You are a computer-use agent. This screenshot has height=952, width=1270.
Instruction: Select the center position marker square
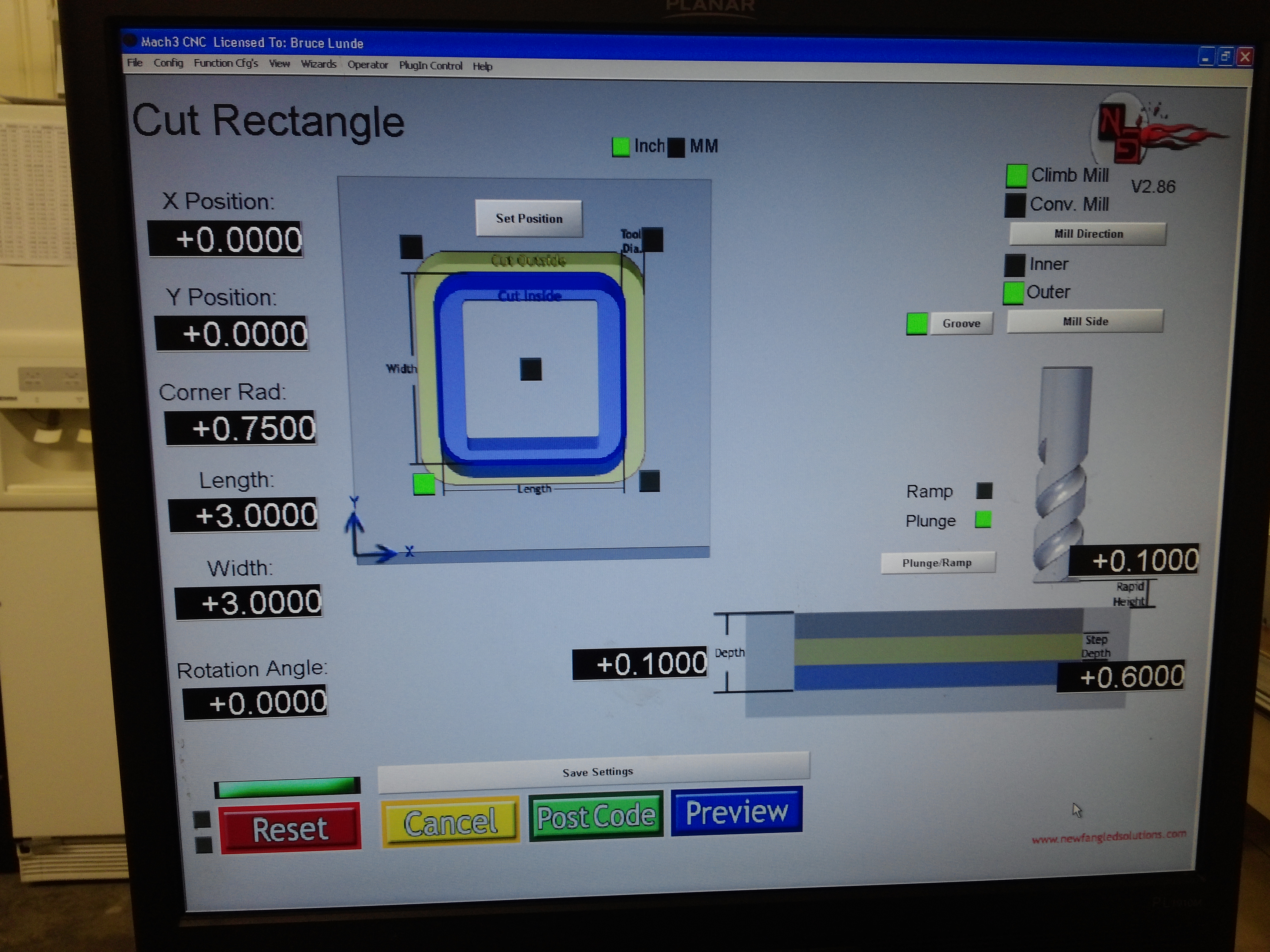coord(531,369)
